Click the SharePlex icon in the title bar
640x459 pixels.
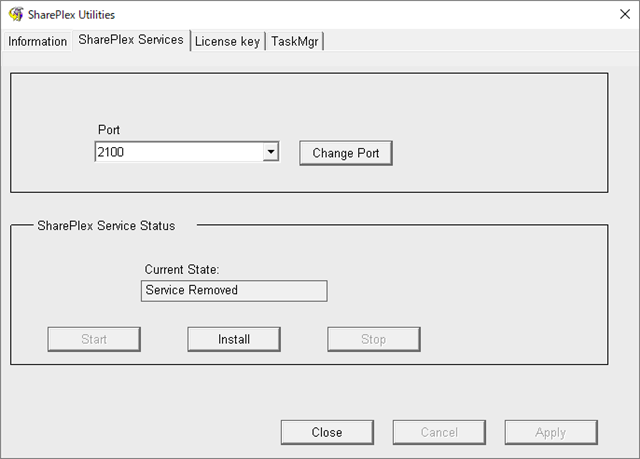tap(16, 15)
